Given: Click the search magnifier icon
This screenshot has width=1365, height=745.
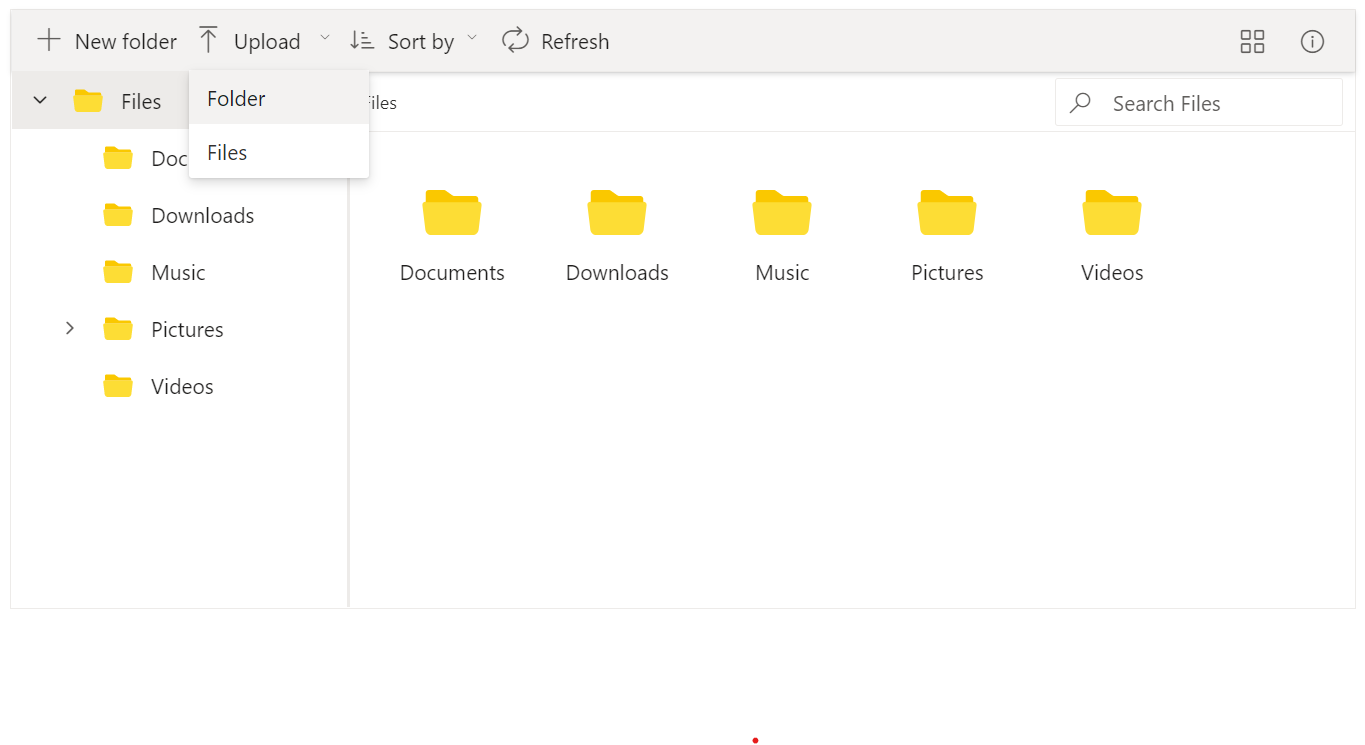Looking at the screenshot, I should pos(1080,103).
